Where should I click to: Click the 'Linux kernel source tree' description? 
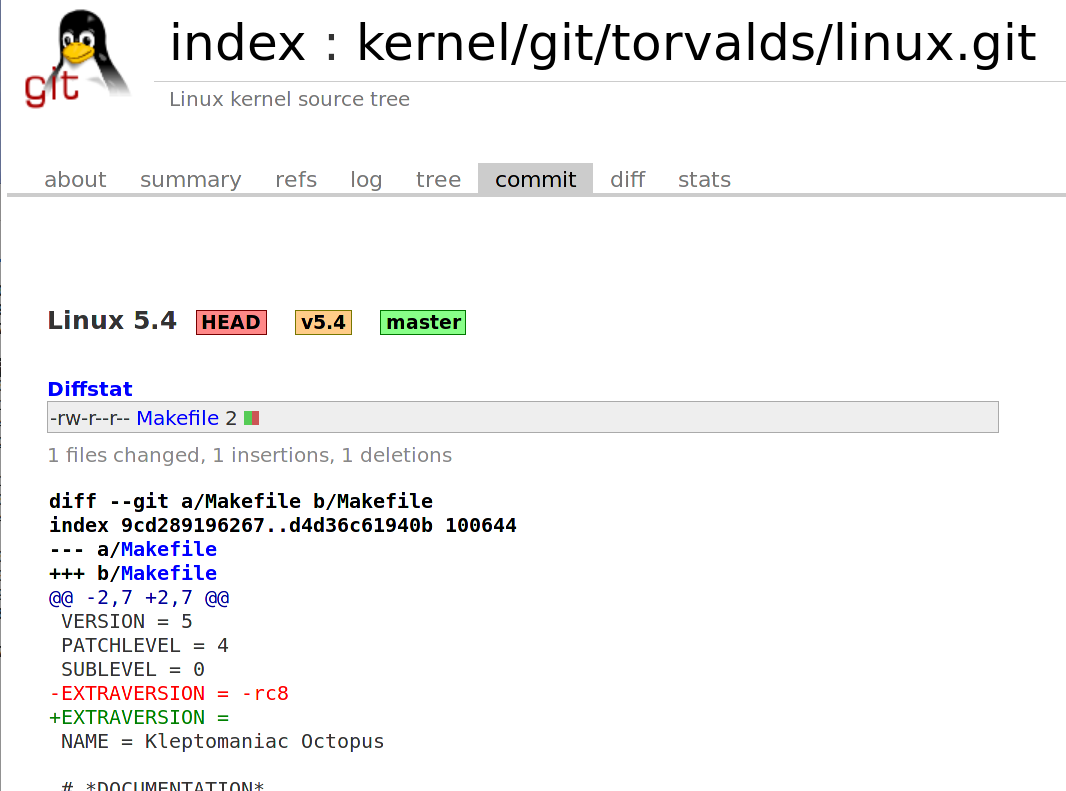click(x=290, y=99)
